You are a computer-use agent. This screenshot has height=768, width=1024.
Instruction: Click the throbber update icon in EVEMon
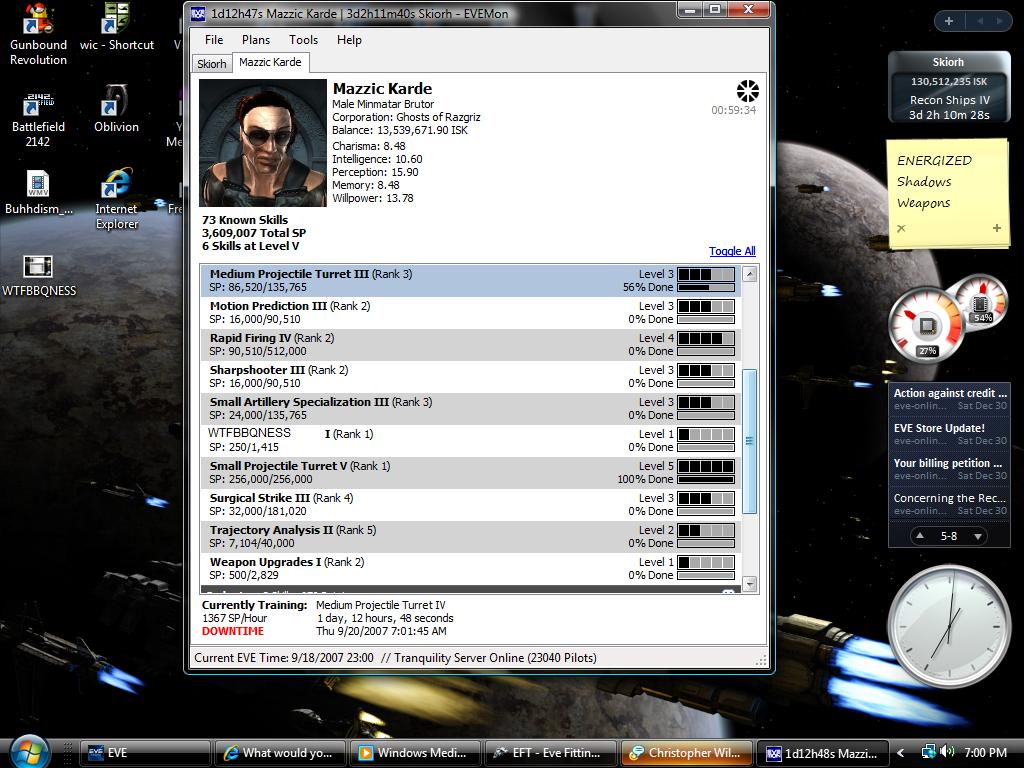click(x=747, y=91)
